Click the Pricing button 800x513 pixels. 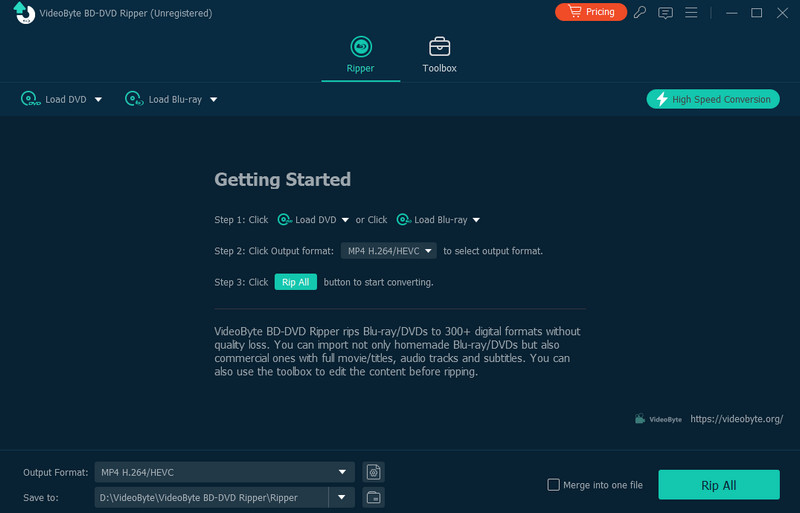pos(591,12)
